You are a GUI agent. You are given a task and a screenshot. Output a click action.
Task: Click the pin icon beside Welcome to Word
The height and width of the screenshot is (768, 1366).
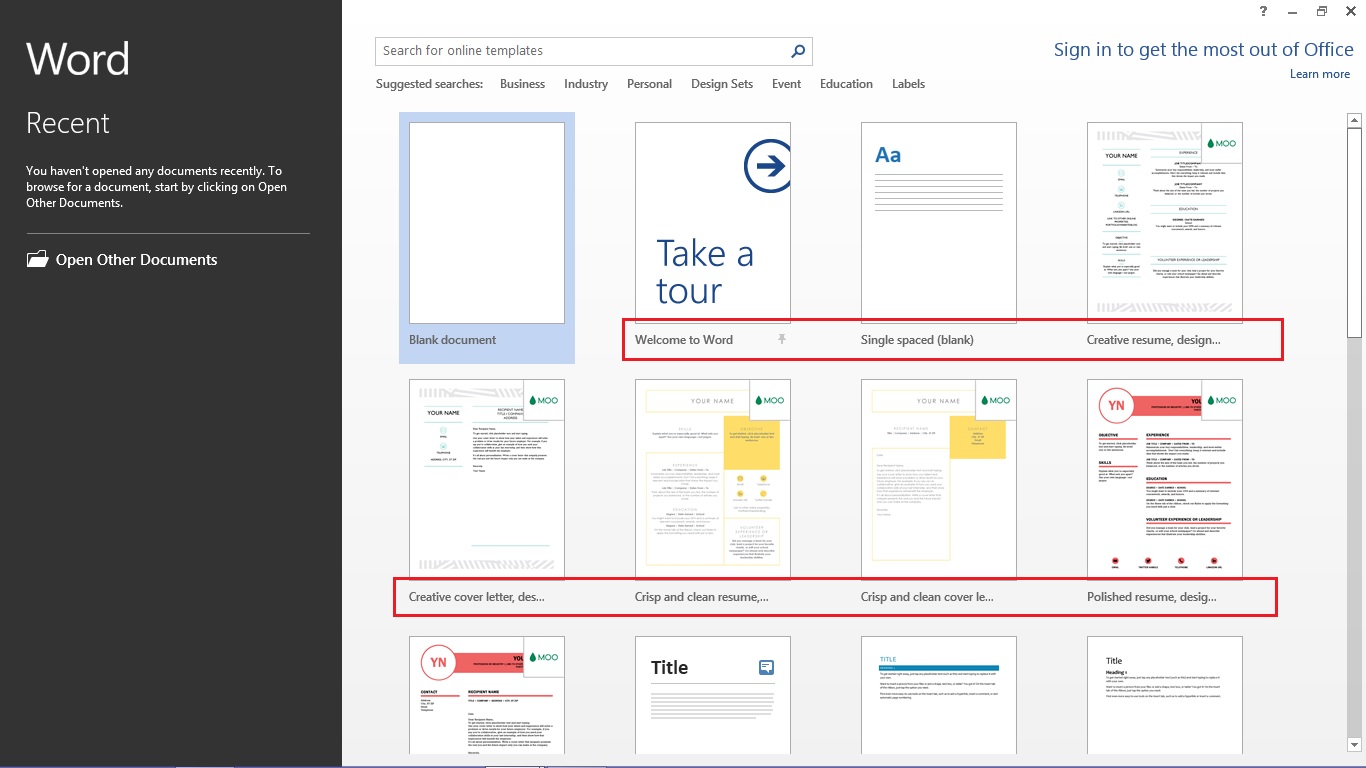click(782, 340)
